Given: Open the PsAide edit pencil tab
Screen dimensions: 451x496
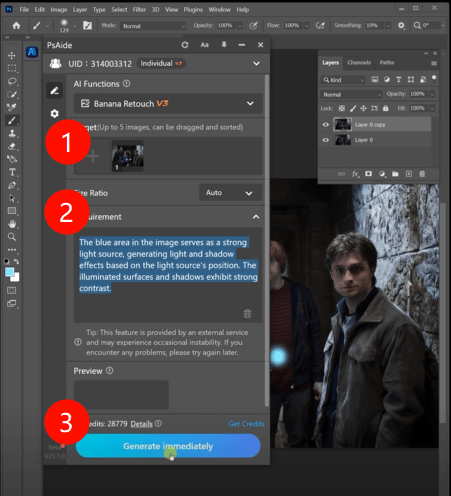Looking at the screenshot, I should [54, 90].
